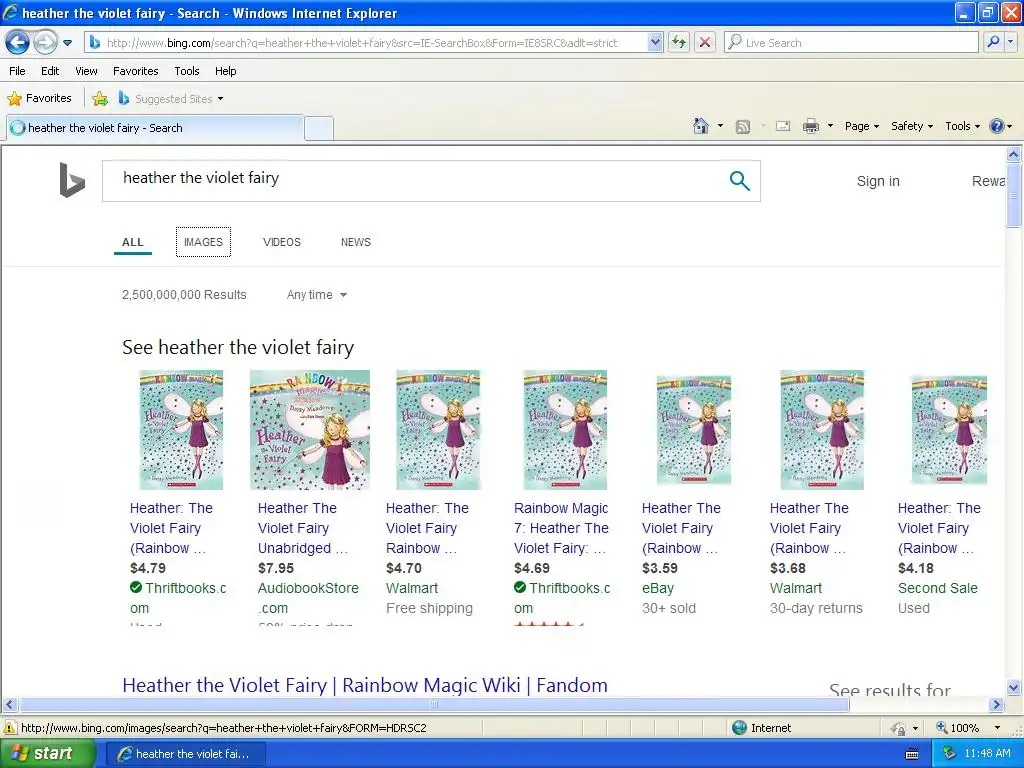Click the Read Mail icon

click(783, 126)
